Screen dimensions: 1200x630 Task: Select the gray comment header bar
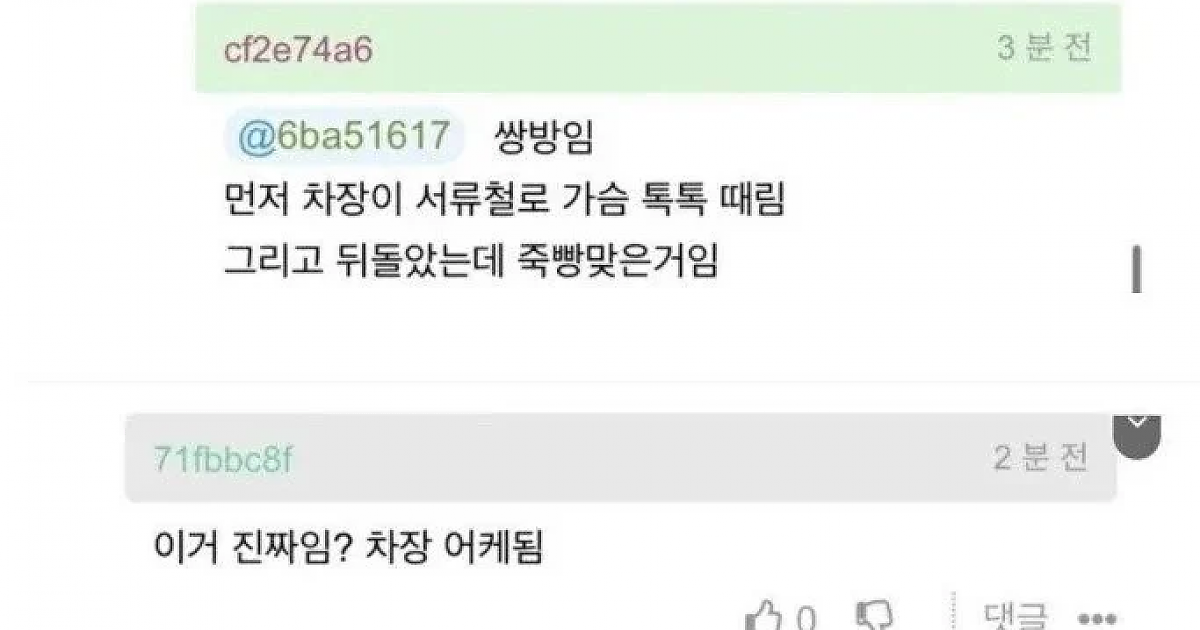point(620,458)
